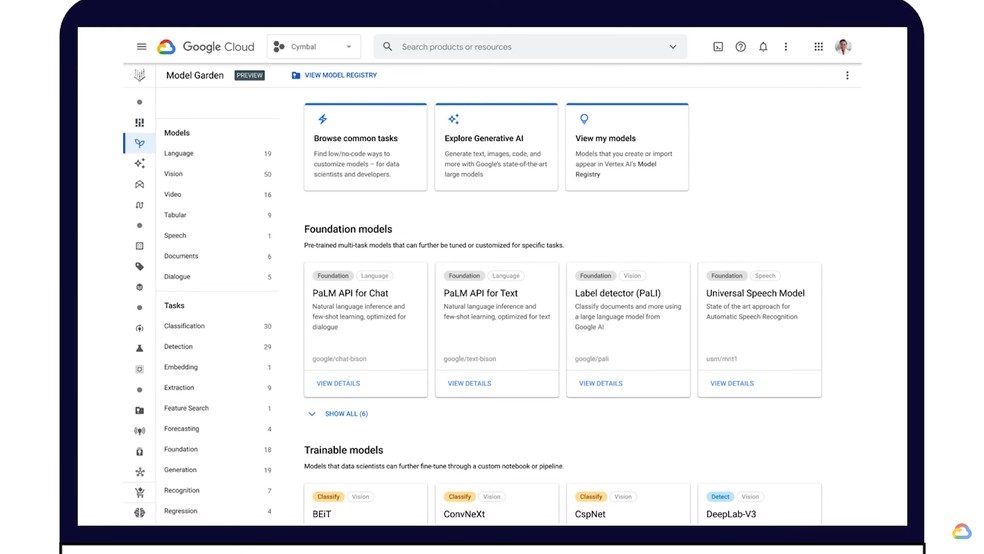Image resolution: width=984 pixels, height=554 pixels.
Task: Open top bar more options menu
Action: tap(786, 46)
